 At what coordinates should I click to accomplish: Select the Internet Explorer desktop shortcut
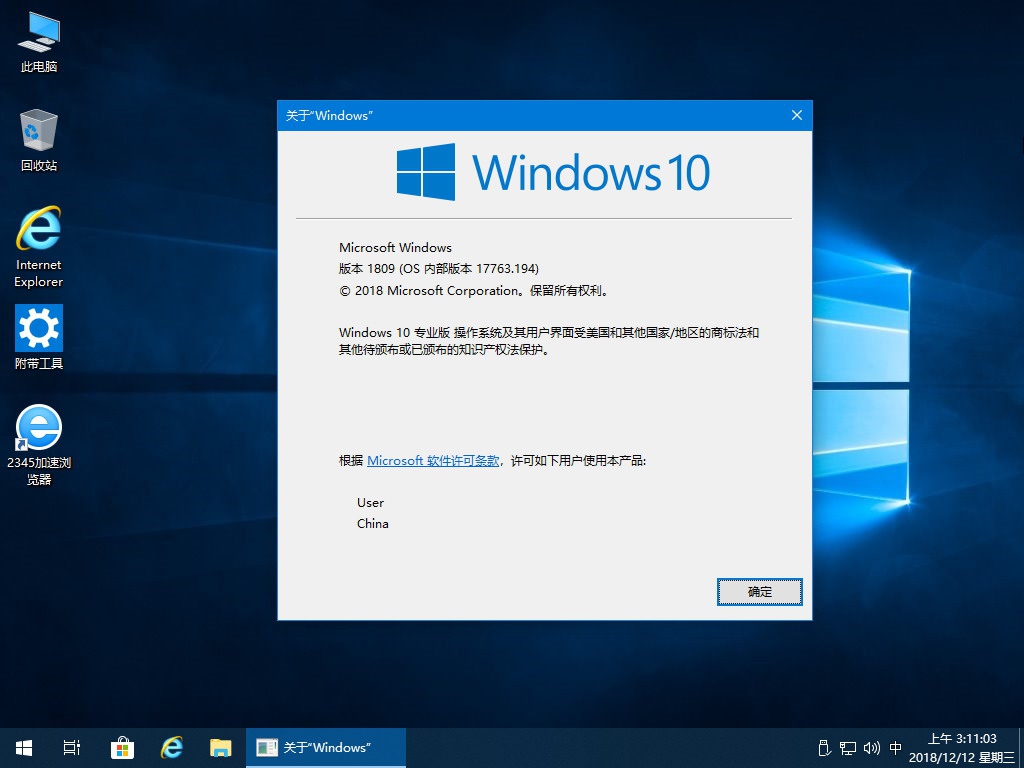39,247
